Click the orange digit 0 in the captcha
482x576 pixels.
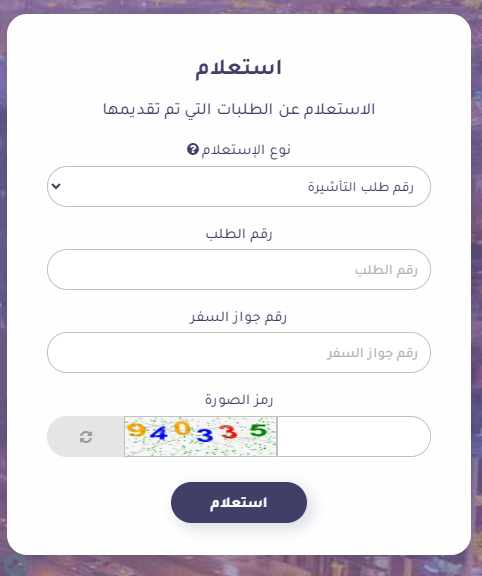(182, 428)
